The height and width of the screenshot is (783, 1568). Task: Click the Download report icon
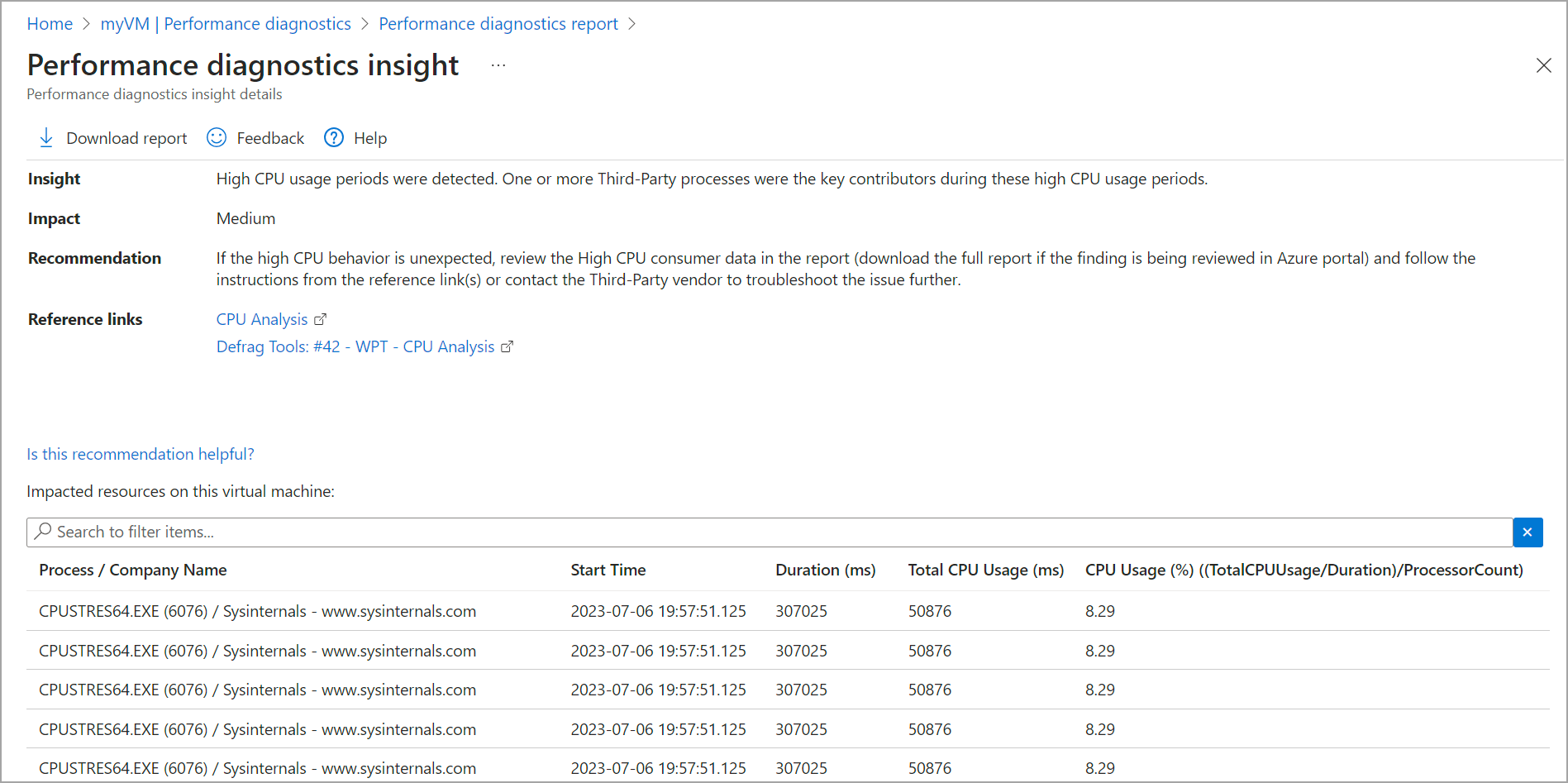(46, 137)
